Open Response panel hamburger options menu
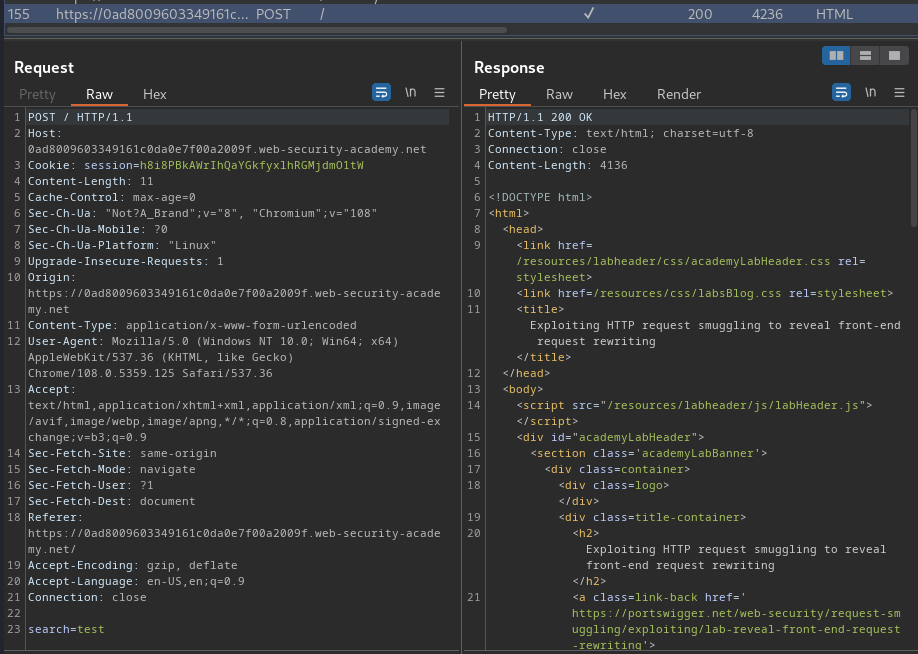Image resolution: width=918 pixels, height=654 pixels. coord(899,93)
